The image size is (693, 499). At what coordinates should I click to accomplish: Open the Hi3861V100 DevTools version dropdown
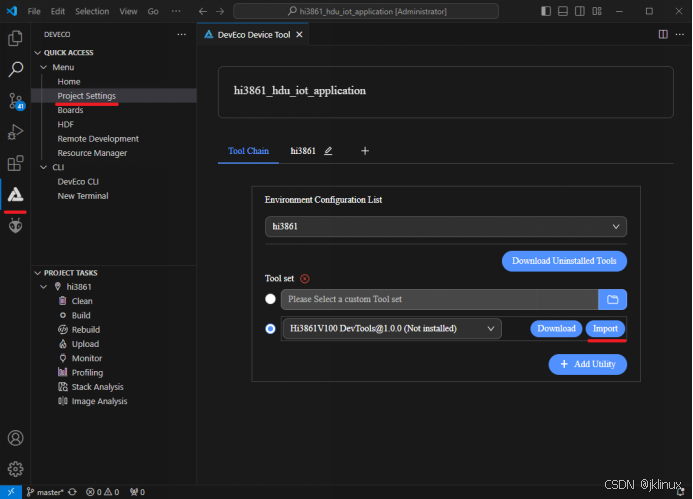coord(392,329)
